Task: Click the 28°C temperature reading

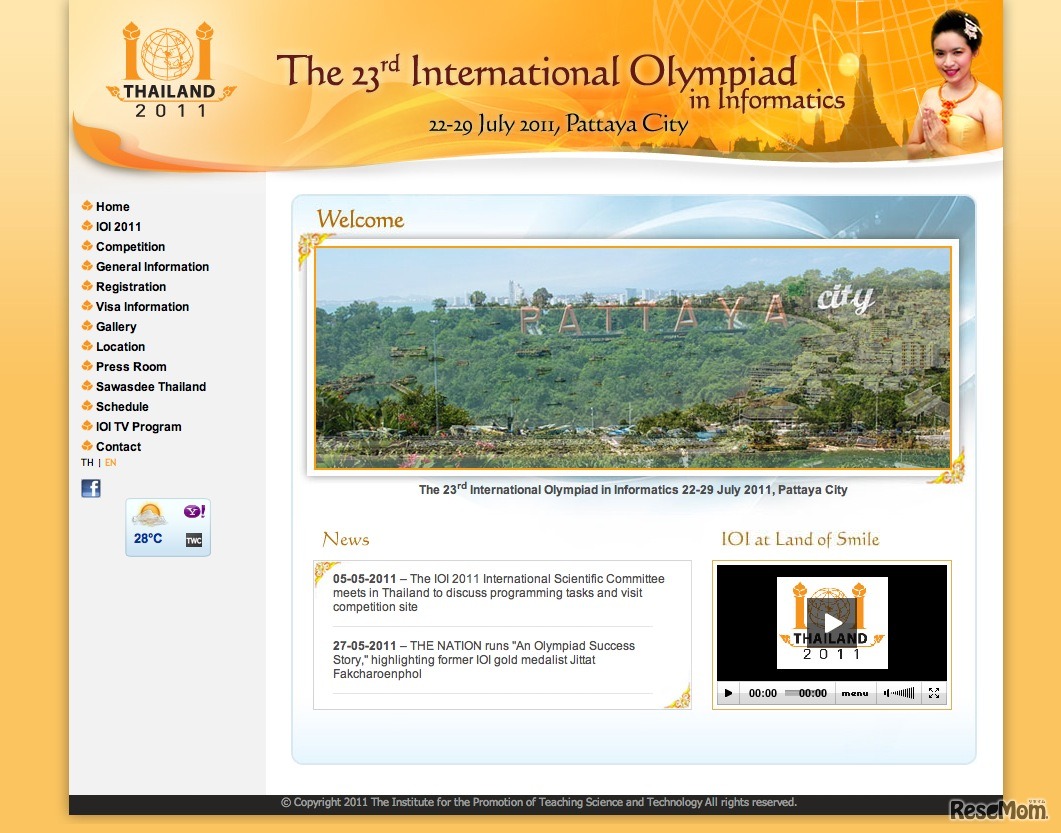Action: click(148, 539)
